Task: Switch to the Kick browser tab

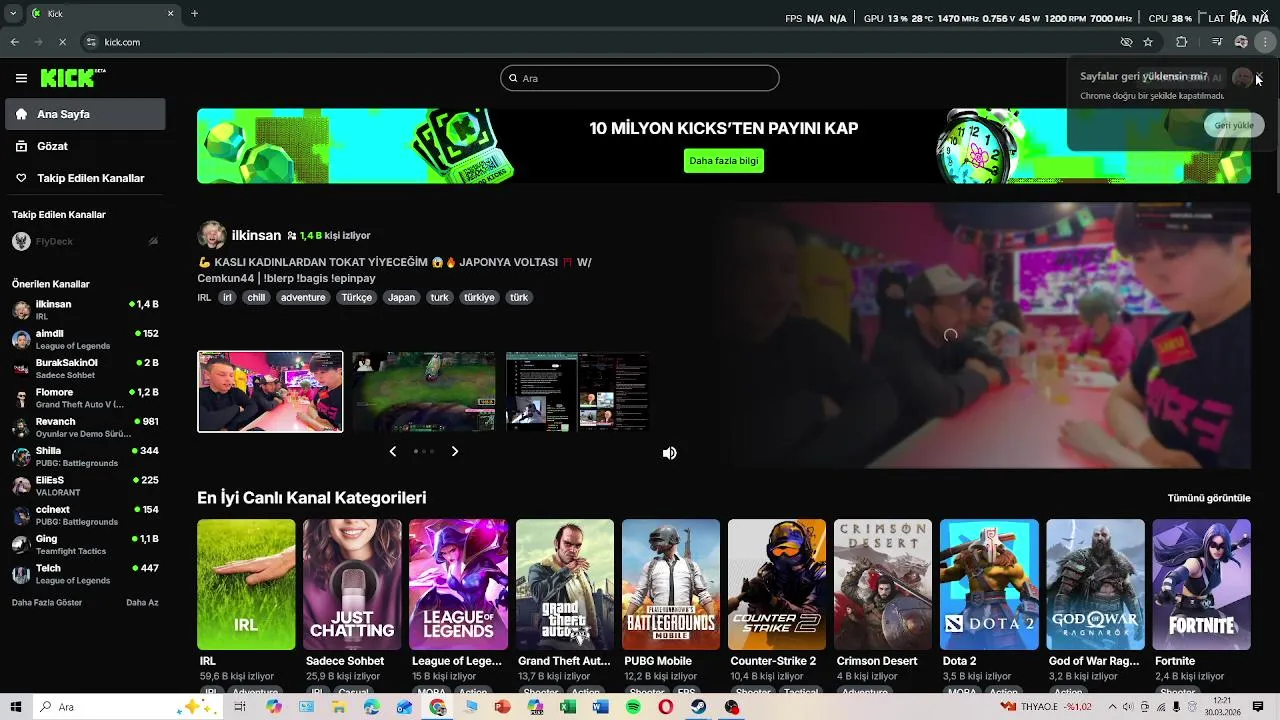Action: tap(103, 14)
